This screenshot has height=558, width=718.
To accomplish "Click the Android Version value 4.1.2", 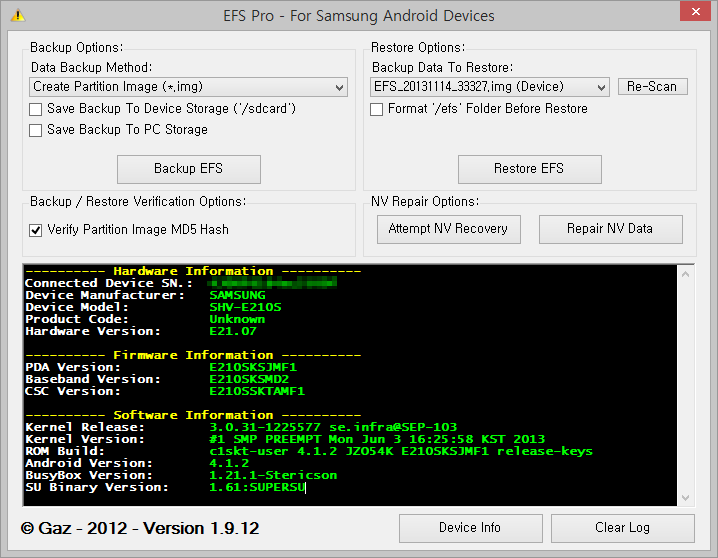I will click(x=229, y=463).
